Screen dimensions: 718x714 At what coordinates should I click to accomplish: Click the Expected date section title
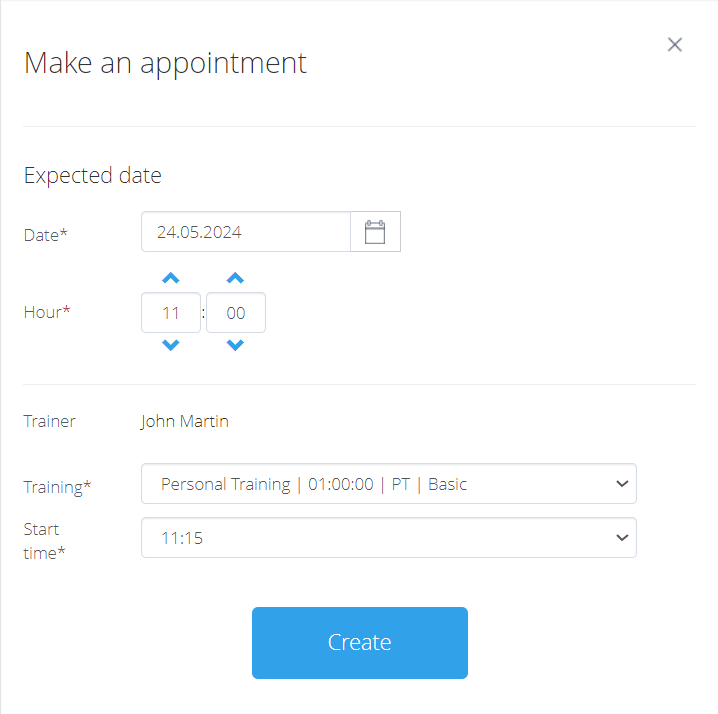[92, 176]
